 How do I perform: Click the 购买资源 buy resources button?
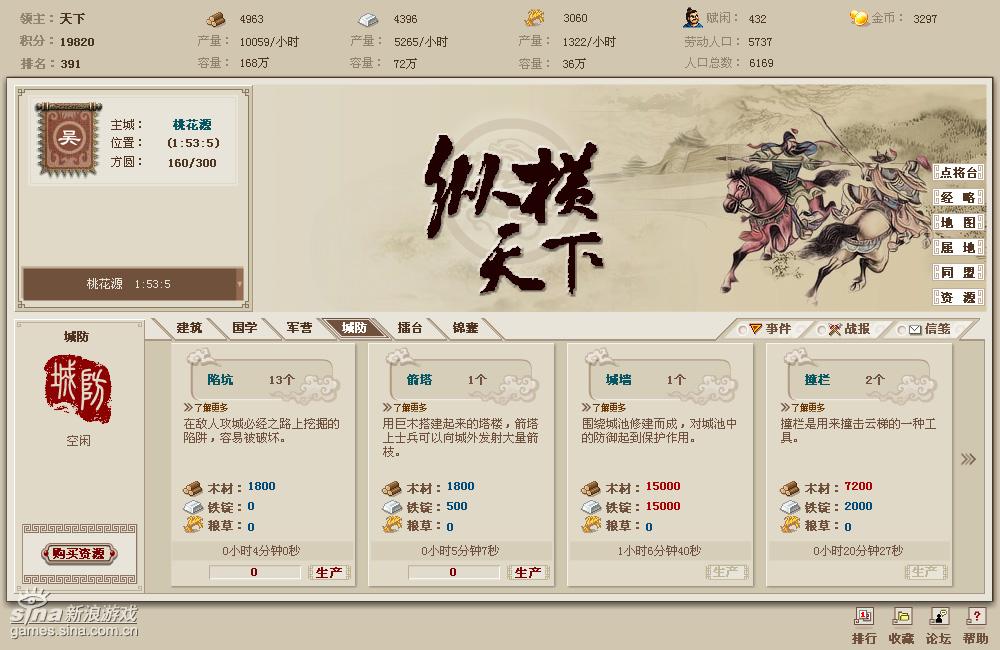[79, 553]
